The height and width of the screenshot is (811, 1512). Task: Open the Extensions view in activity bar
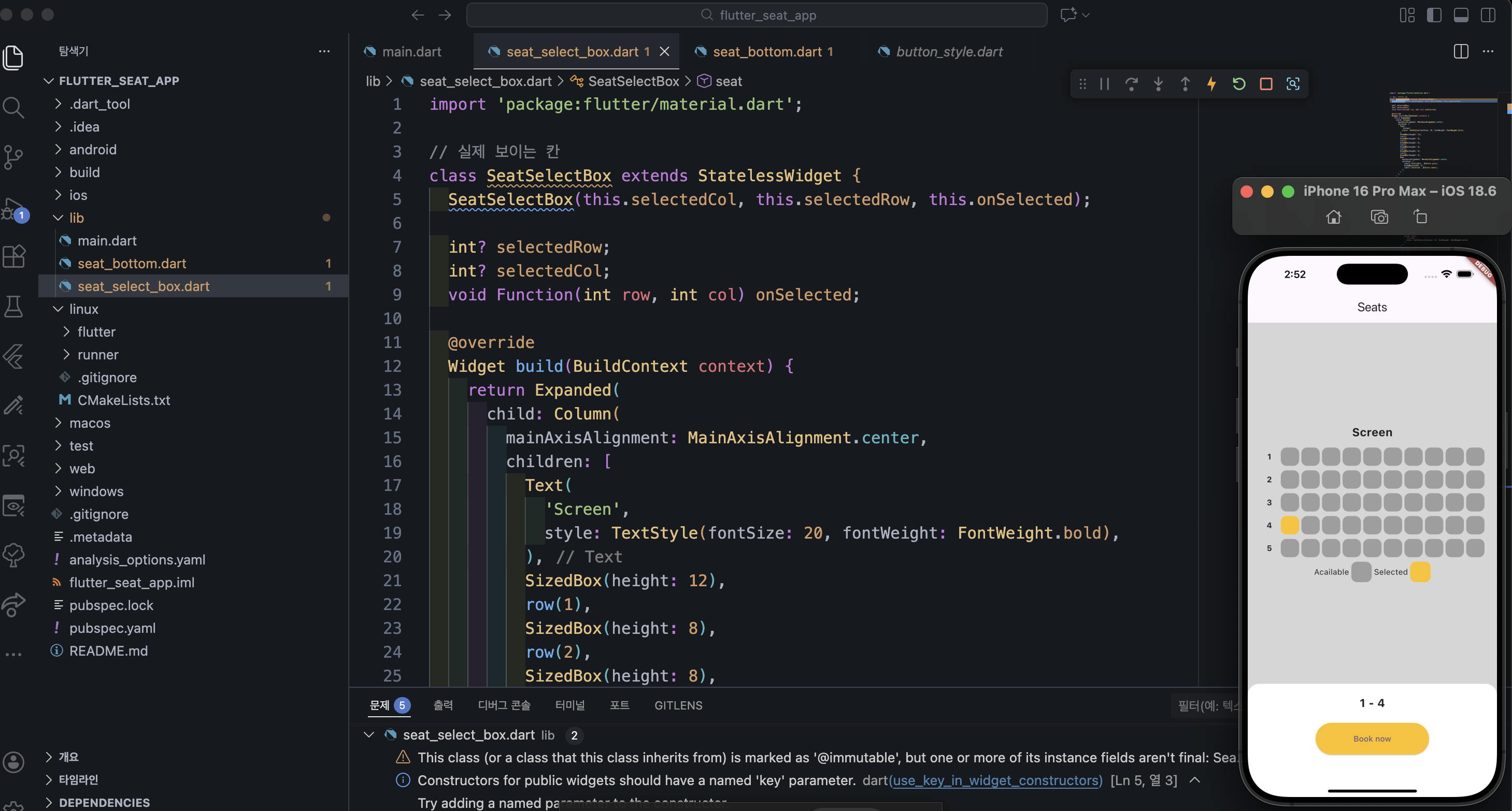click(13, 256)
